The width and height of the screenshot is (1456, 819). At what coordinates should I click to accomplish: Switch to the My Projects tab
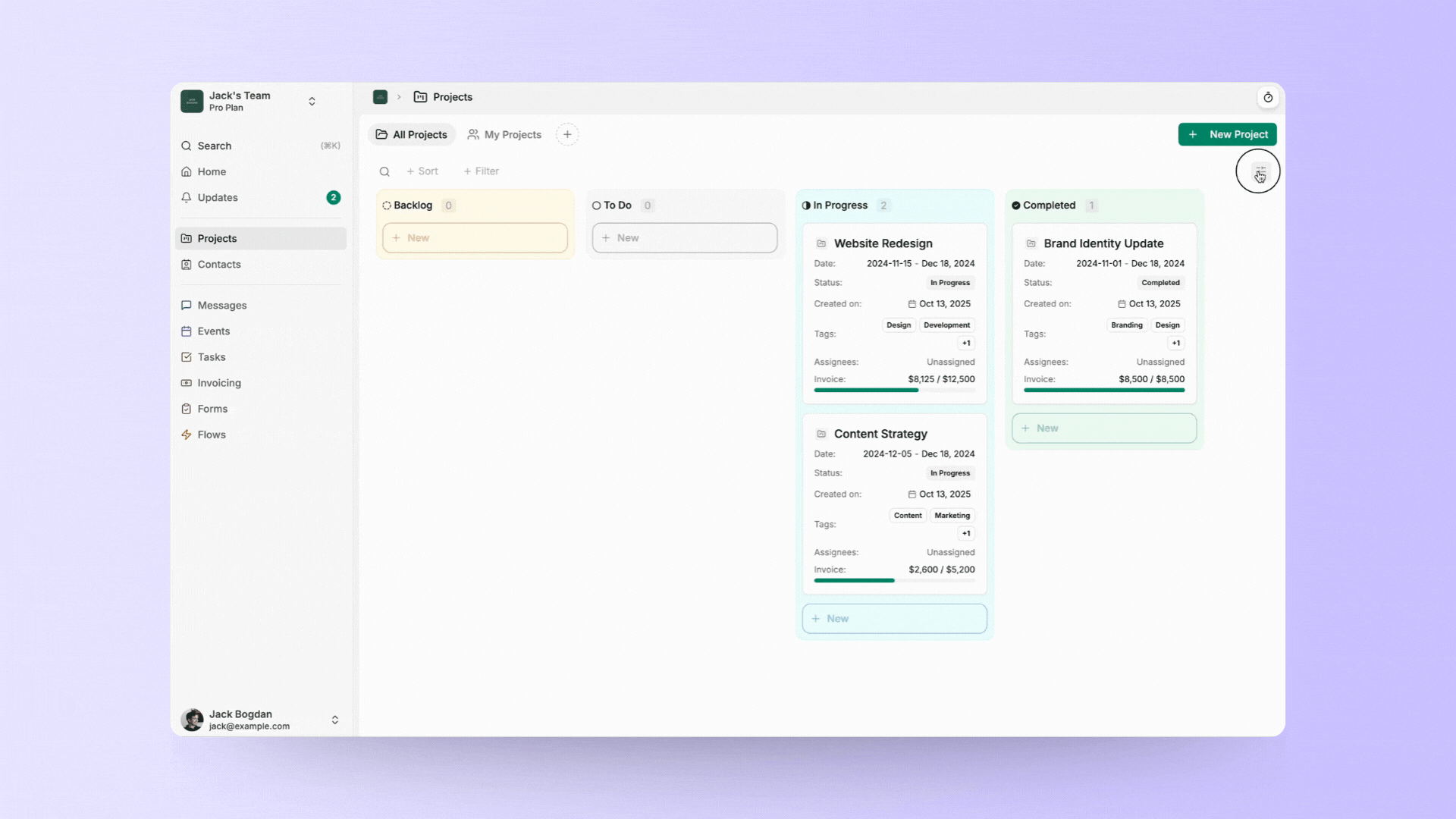[504, 134]
